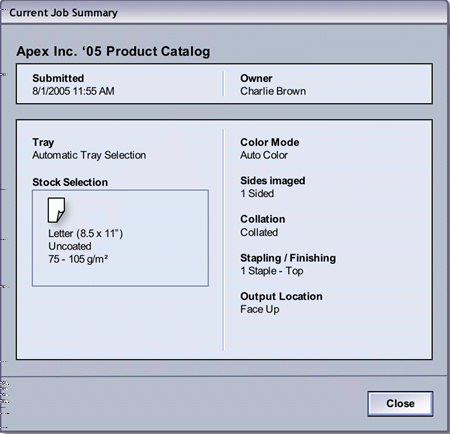Click the Auto Color value
This screenshot has width=450, height=434.
tap(264, 155)
